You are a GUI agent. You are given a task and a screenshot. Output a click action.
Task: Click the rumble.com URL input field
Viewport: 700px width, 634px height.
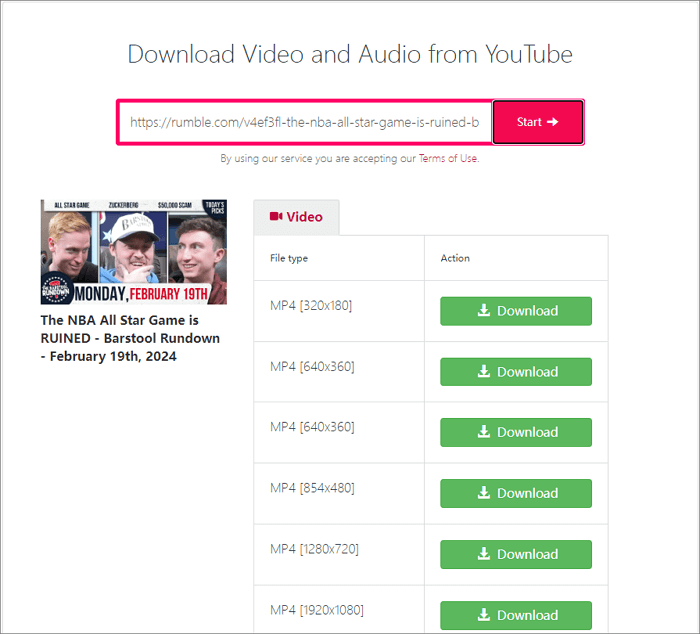305,122
